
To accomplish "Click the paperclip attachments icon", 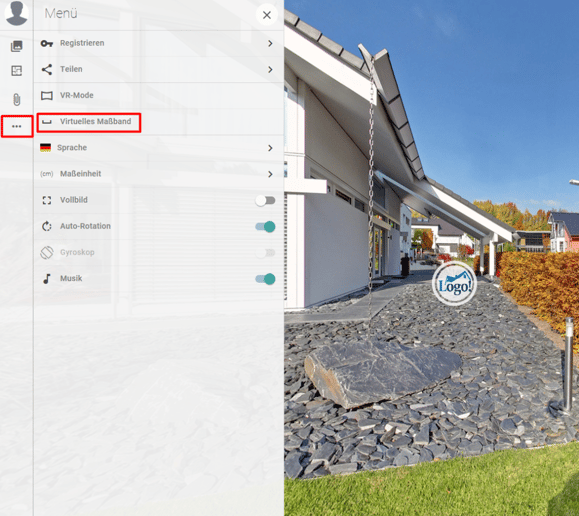I will (x=17, y=100).
